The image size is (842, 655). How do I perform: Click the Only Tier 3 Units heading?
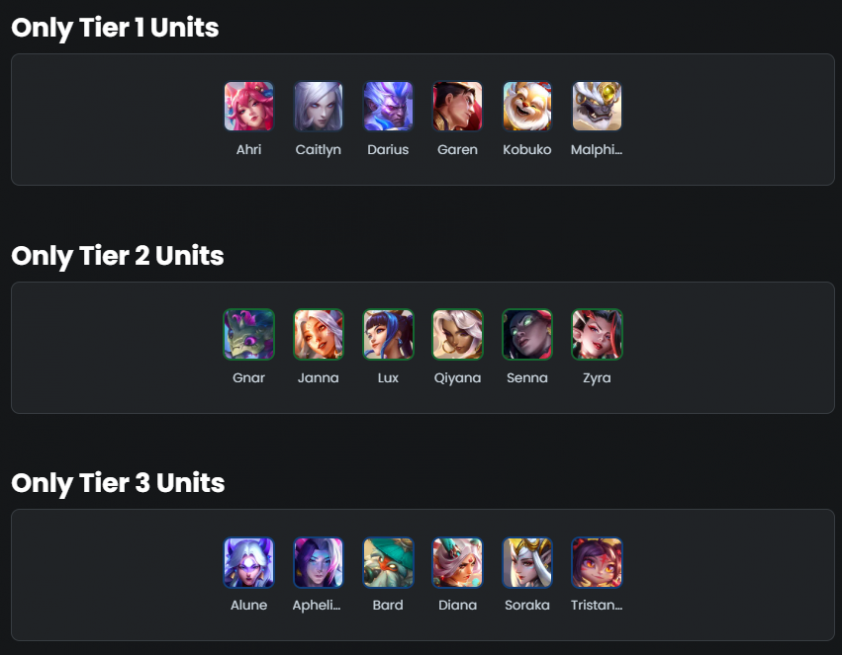[118, 483]
